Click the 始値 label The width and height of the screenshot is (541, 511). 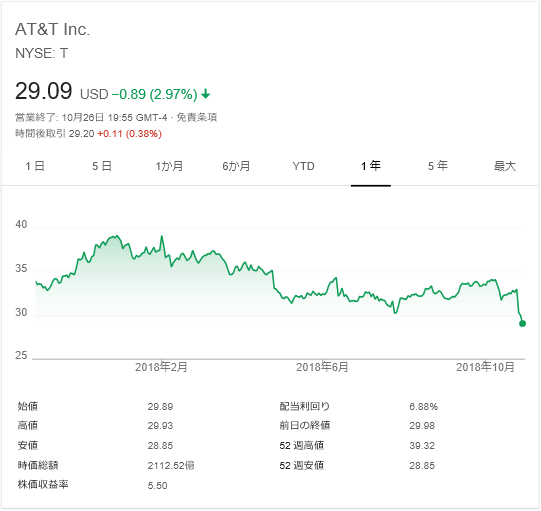[28, 406]
